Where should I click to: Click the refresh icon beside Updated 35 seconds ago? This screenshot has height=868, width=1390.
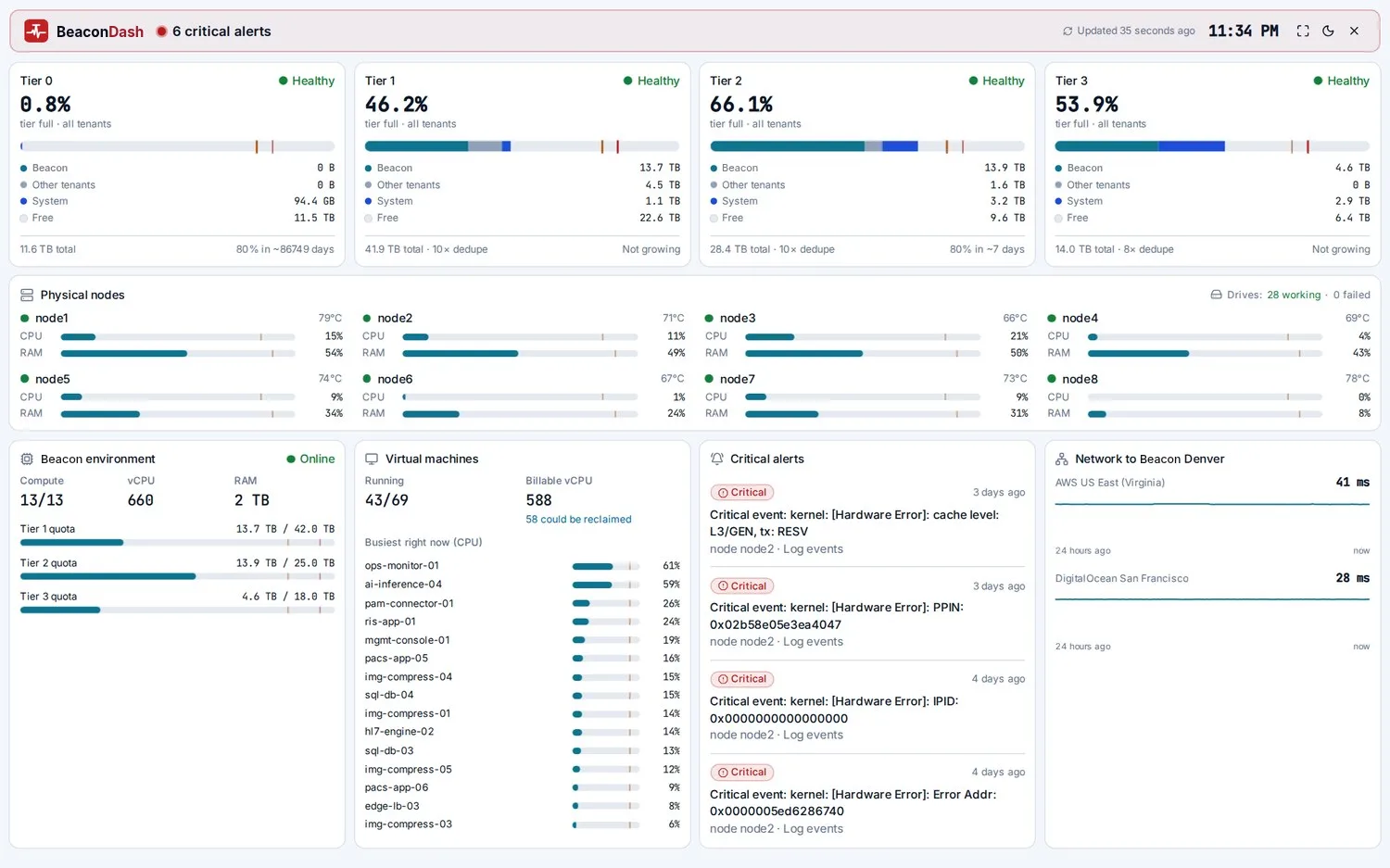click(x=1068, y=31)
